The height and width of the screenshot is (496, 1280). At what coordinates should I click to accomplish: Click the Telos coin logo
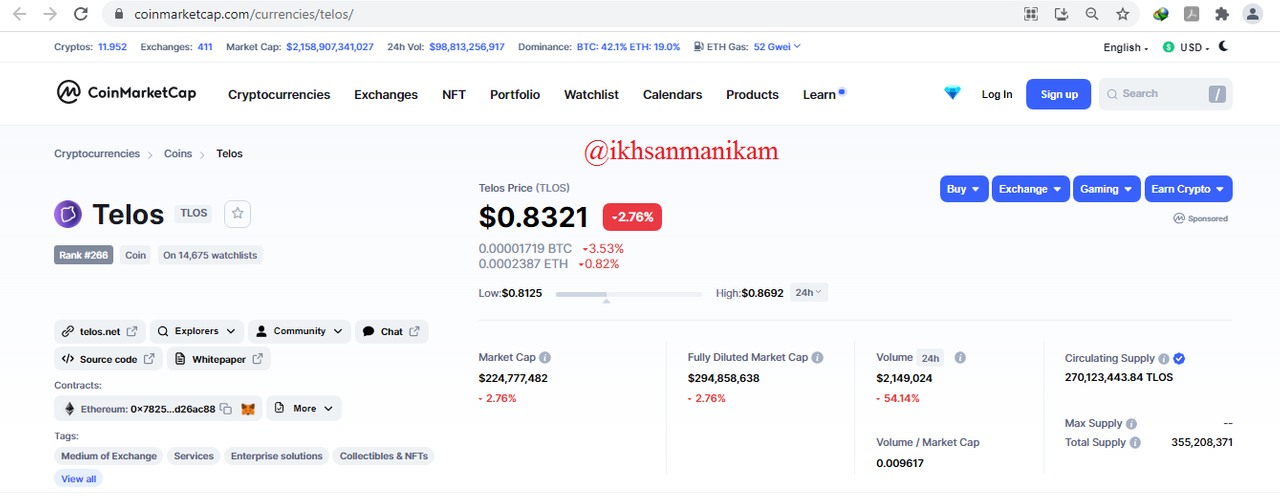(x=68, y=214)
